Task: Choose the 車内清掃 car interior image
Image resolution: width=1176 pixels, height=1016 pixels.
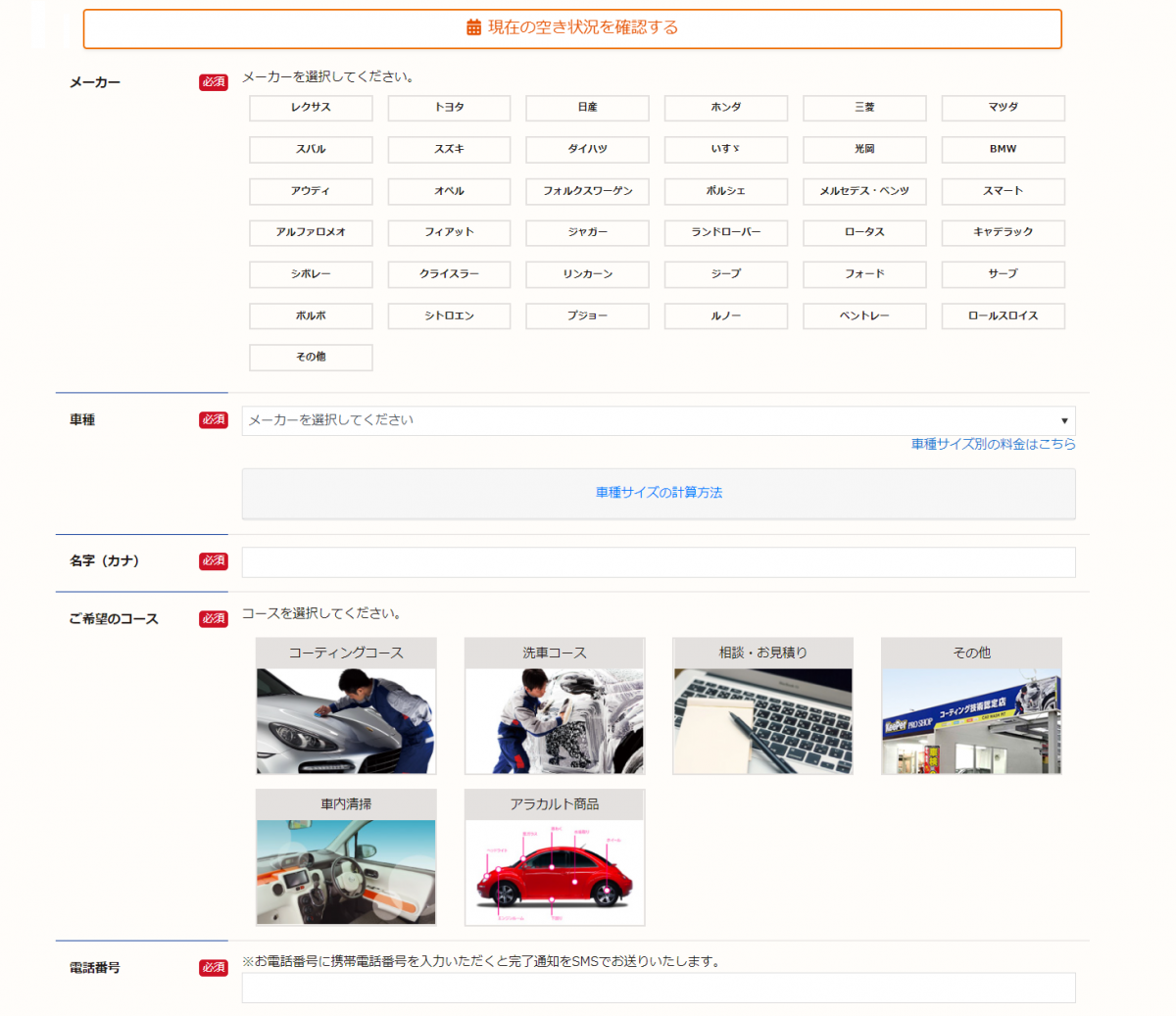Action: (x=346, y=871)
